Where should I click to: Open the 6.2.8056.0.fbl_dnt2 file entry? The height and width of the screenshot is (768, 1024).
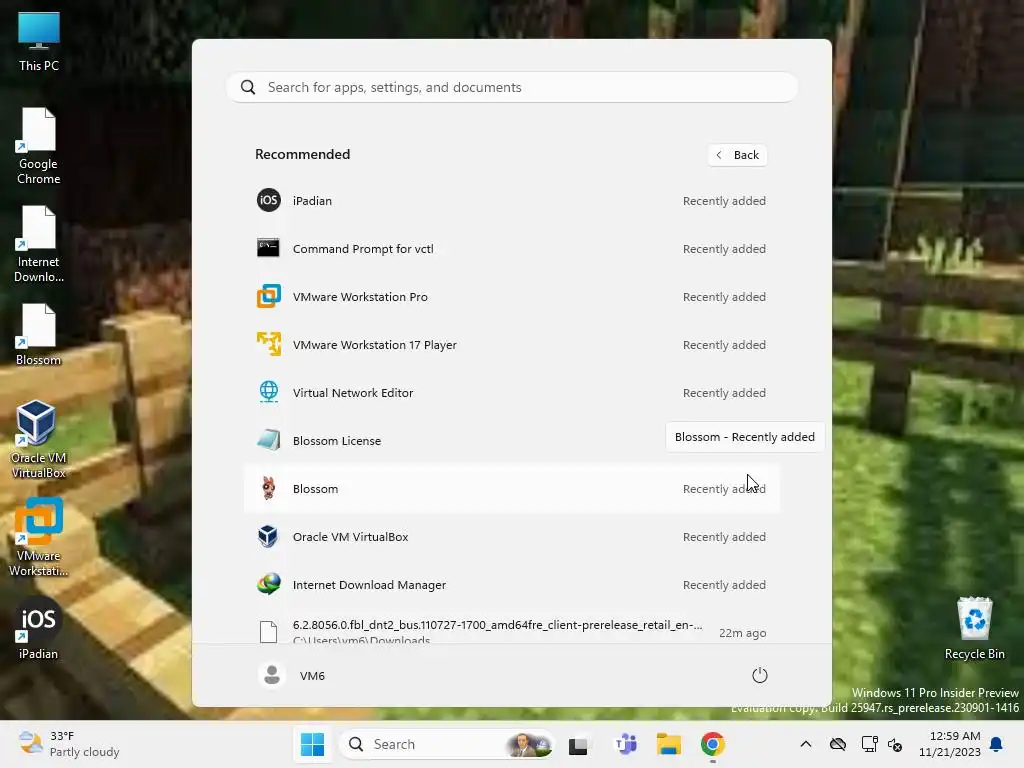(511, 631)
